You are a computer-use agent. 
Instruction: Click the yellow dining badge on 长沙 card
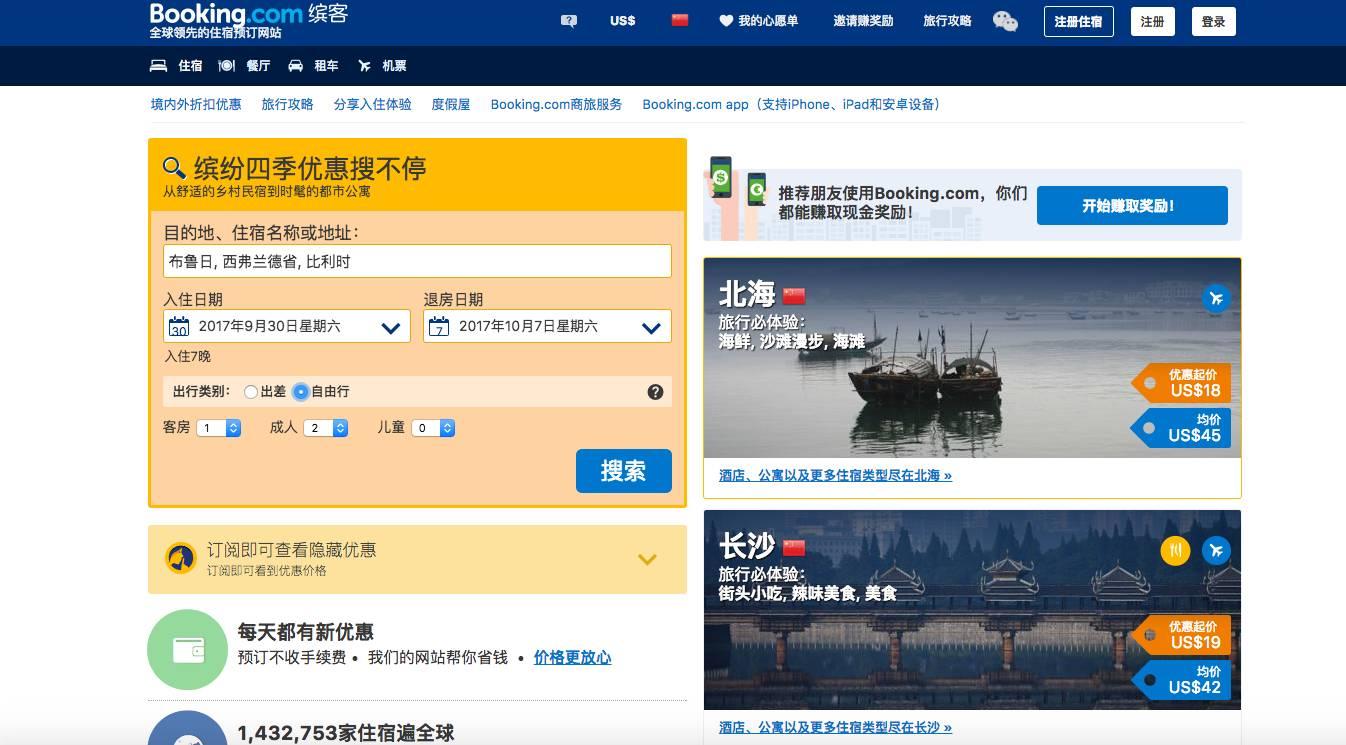point(1176,550)
